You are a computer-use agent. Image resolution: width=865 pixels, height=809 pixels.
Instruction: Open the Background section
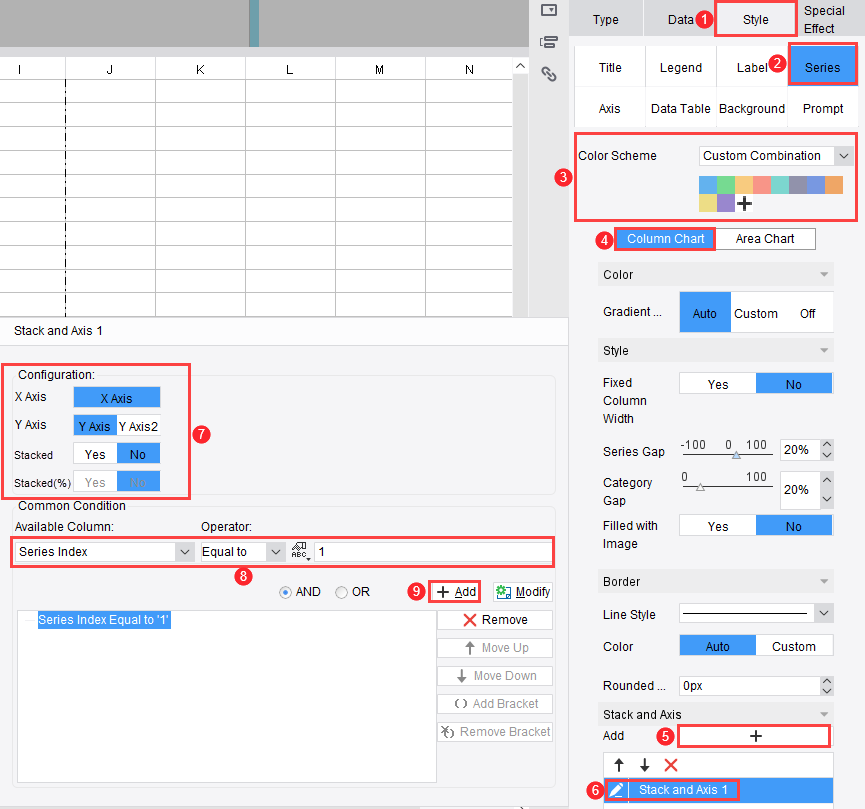[x=752, y=108]
